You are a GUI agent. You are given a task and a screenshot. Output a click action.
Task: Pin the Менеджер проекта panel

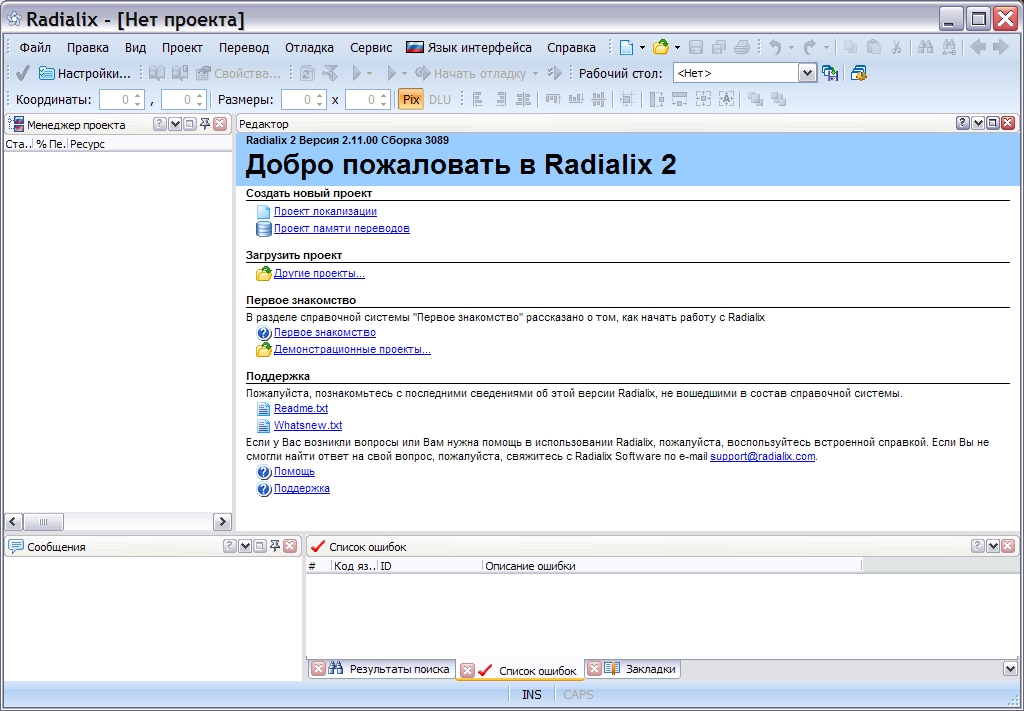[x=204, y=124]
